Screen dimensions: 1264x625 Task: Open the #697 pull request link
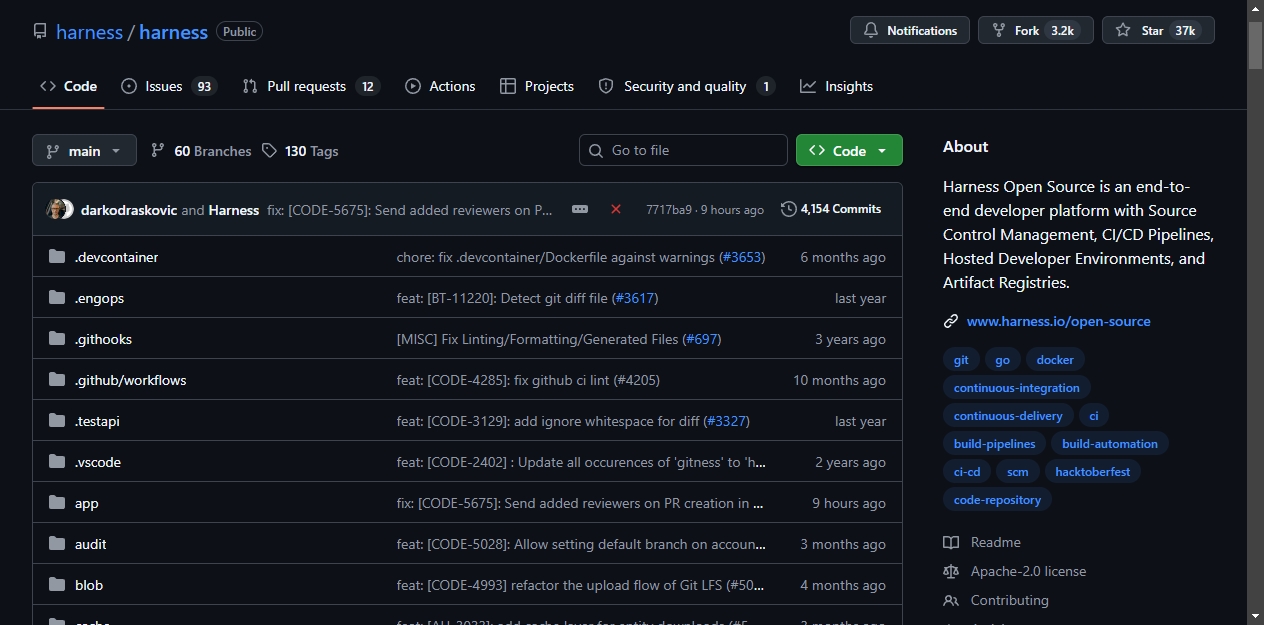(702, 339)
